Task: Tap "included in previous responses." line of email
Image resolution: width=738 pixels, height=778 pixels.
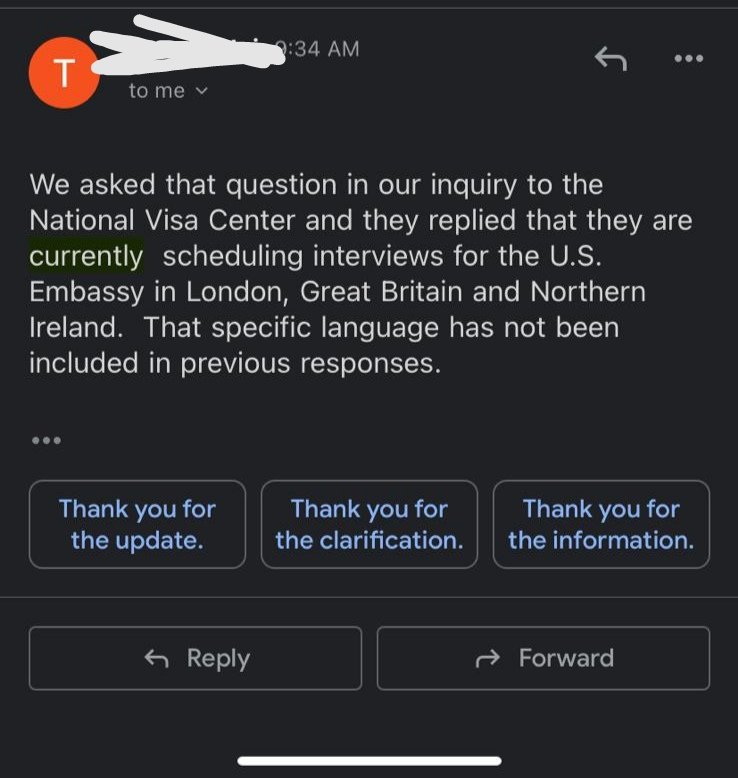Action: click(x=235, y=363)
